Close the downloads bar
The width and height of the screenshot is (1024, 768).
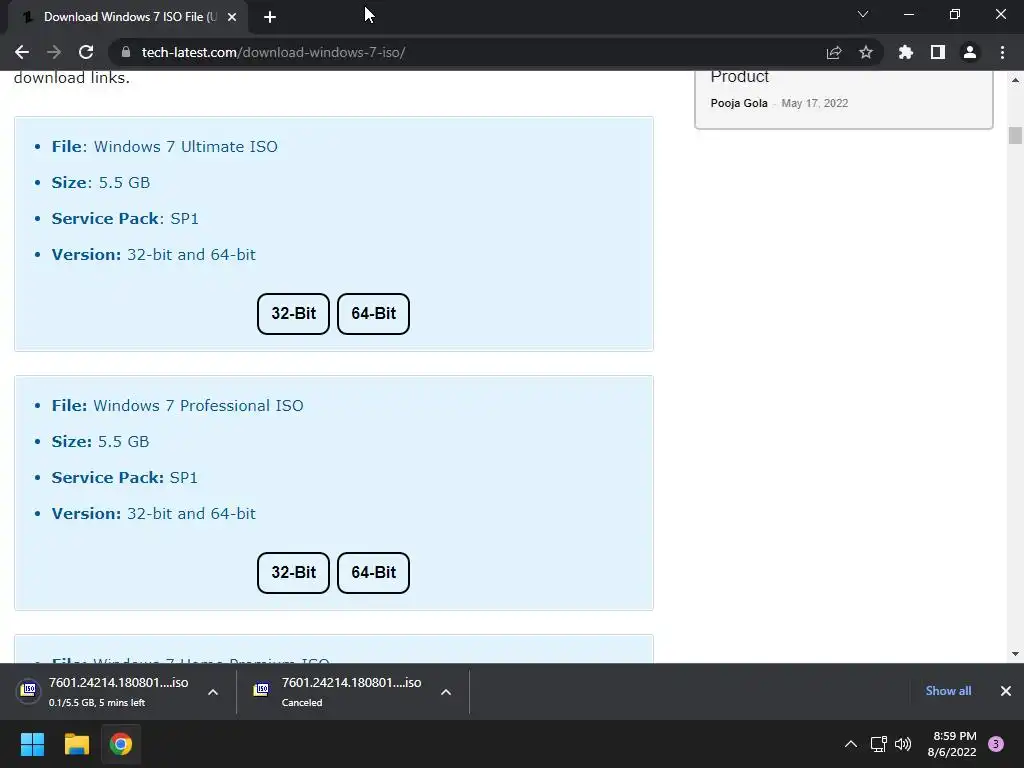[1006, 691]
